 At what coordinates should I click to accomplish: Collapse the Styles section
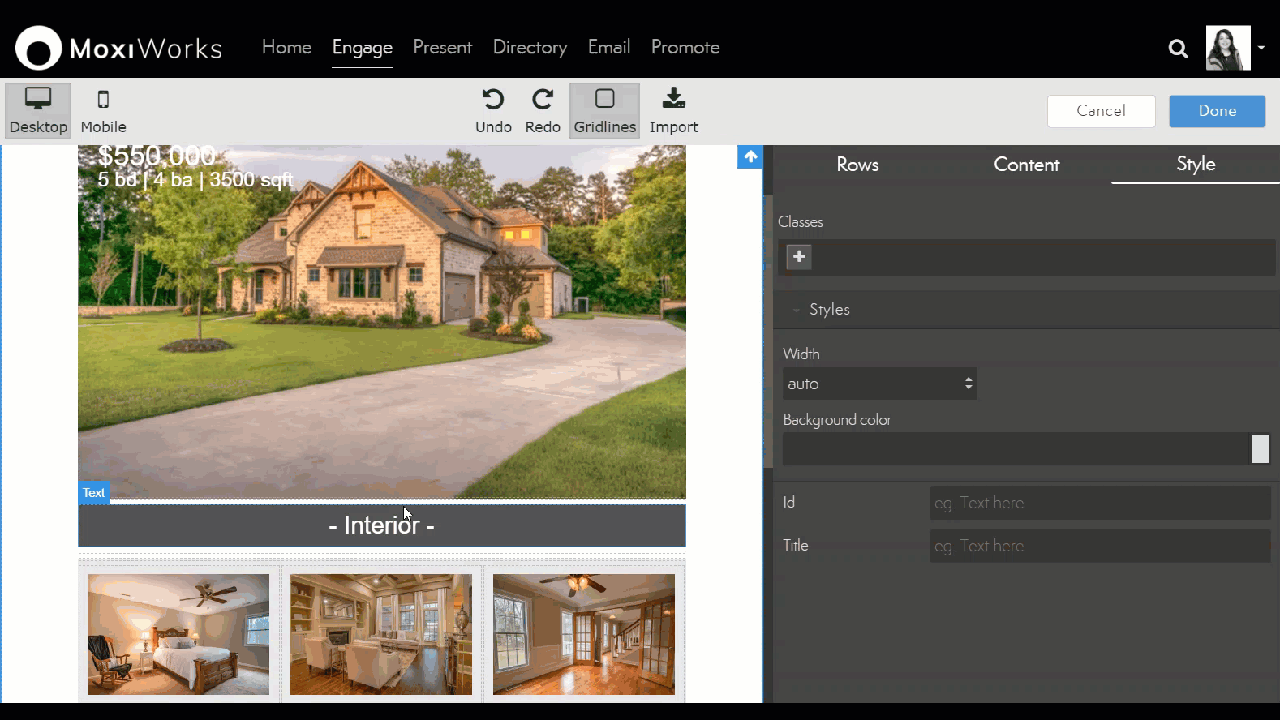[x=829, y=310]
